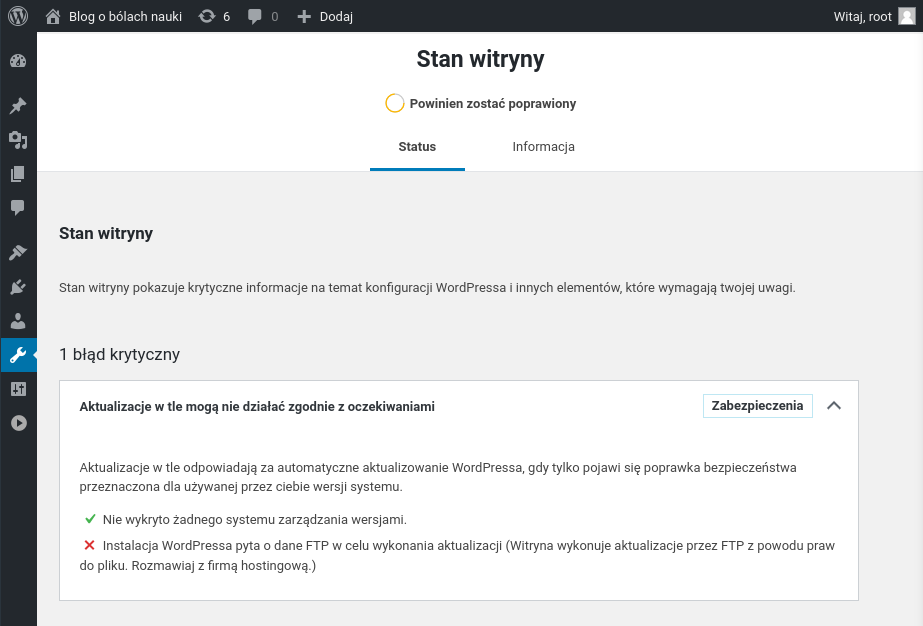Click the green check mark icon
The width and height of the screenshot is (923, 626).
(90, 519)
